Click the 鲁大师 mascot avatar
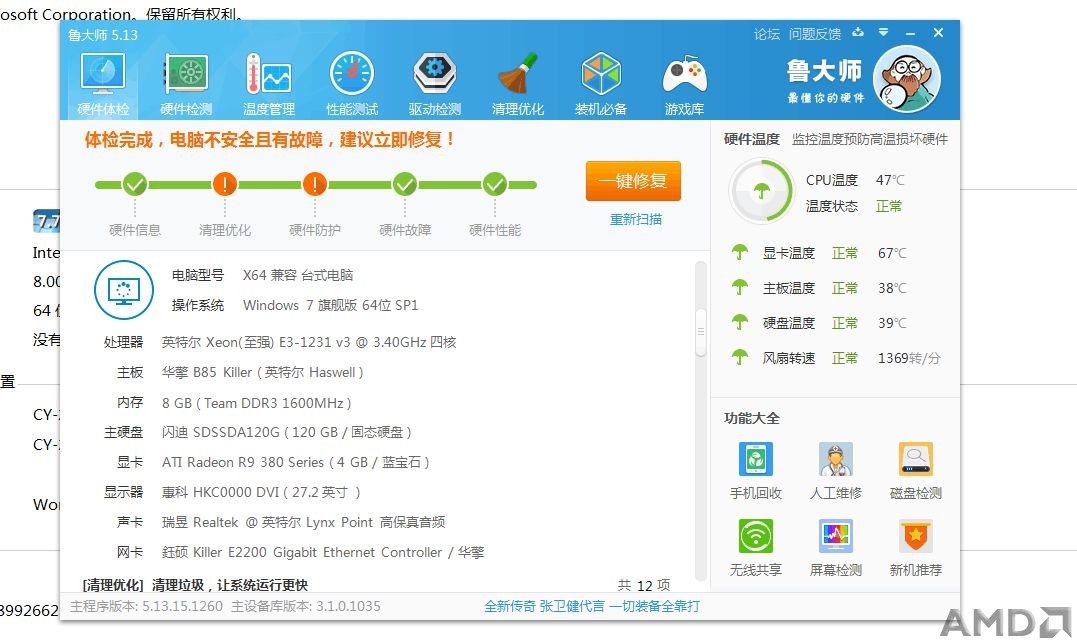Image resolution: width=1077 pixels, height=643 pixels. click(x=907, y=78)
